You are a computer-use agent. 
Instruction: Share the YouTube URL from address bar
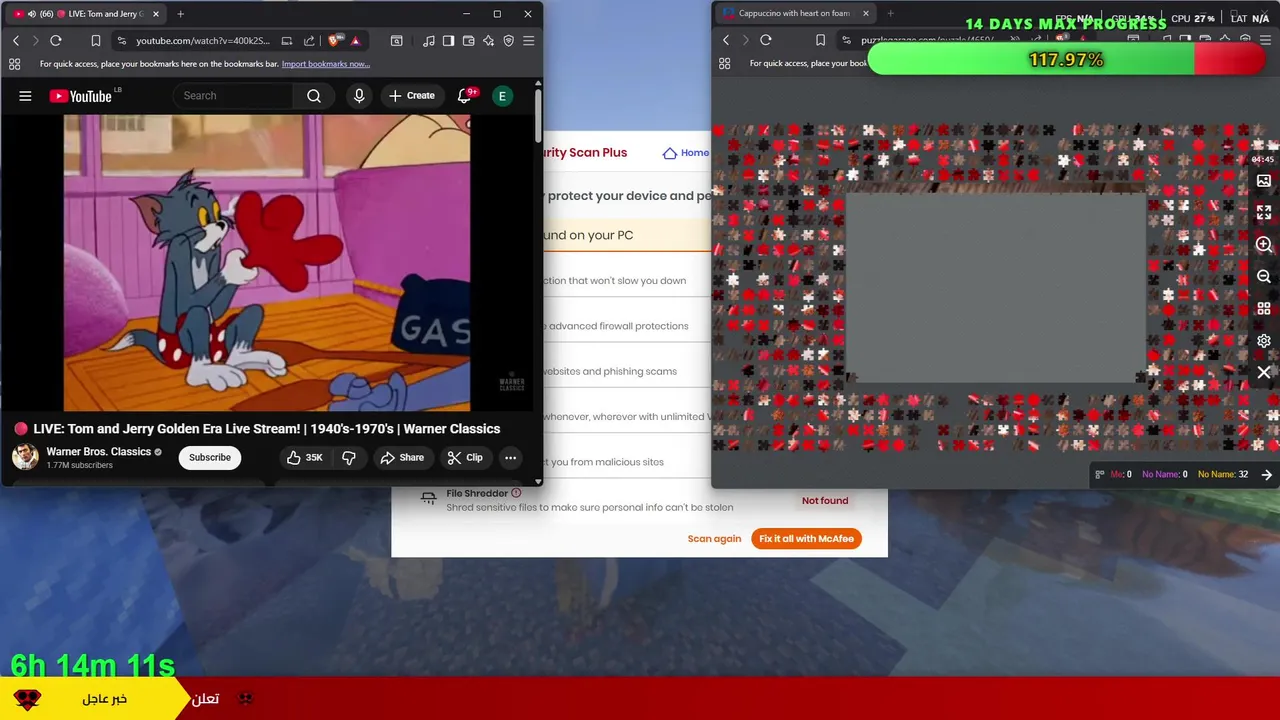click(x=309, y=41)
